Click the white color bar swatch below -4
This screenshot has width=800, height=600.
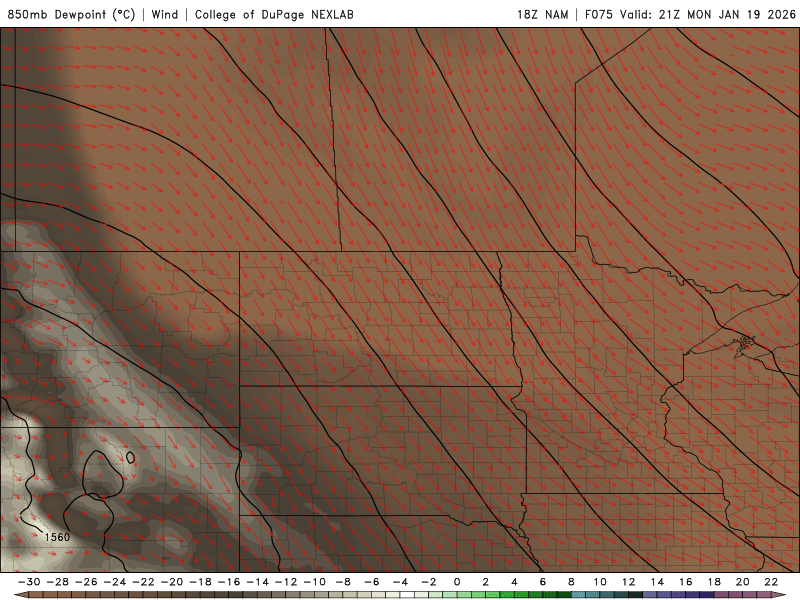click(x=407, y=595)
